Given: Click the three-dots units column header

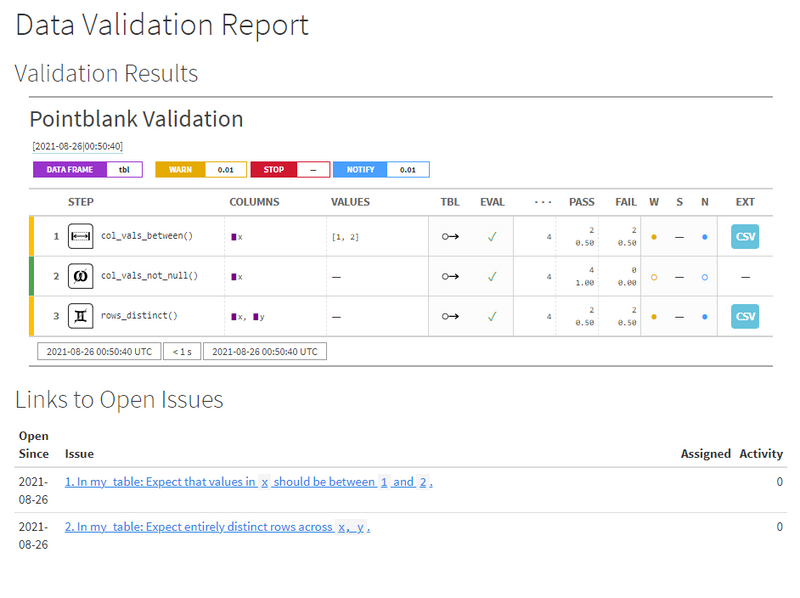Looking at the screenshot, I should pyautogui.click(x=543, y=202).
